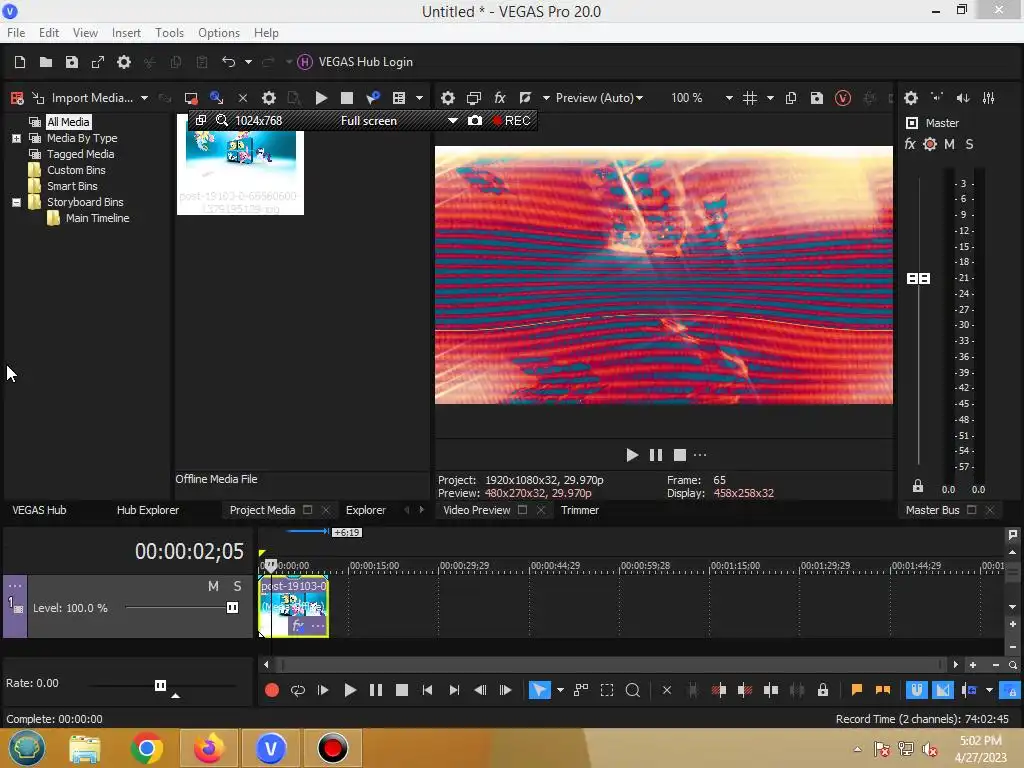Toggle Lock Envelopes to Events padlock

823,690
